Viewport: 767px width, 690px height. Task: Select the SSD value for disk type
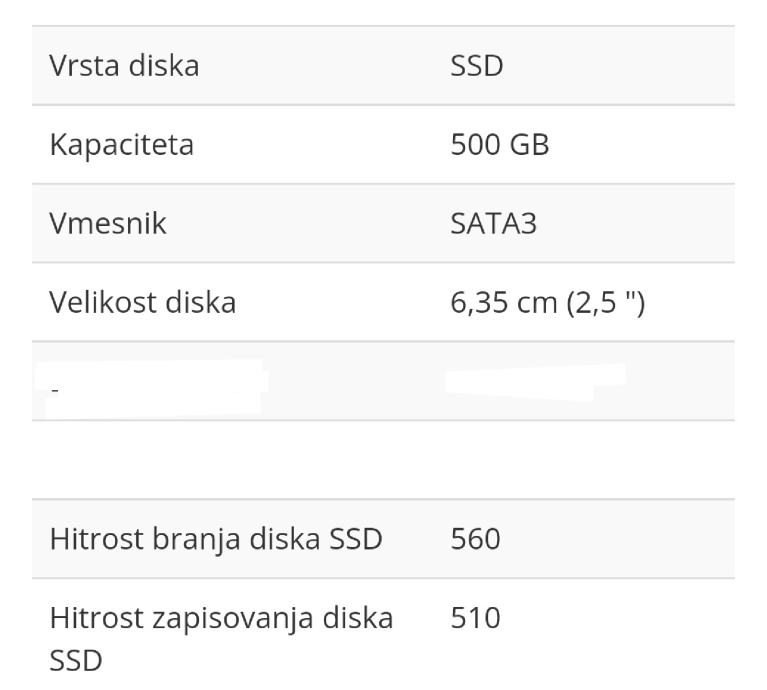point(475,67)
